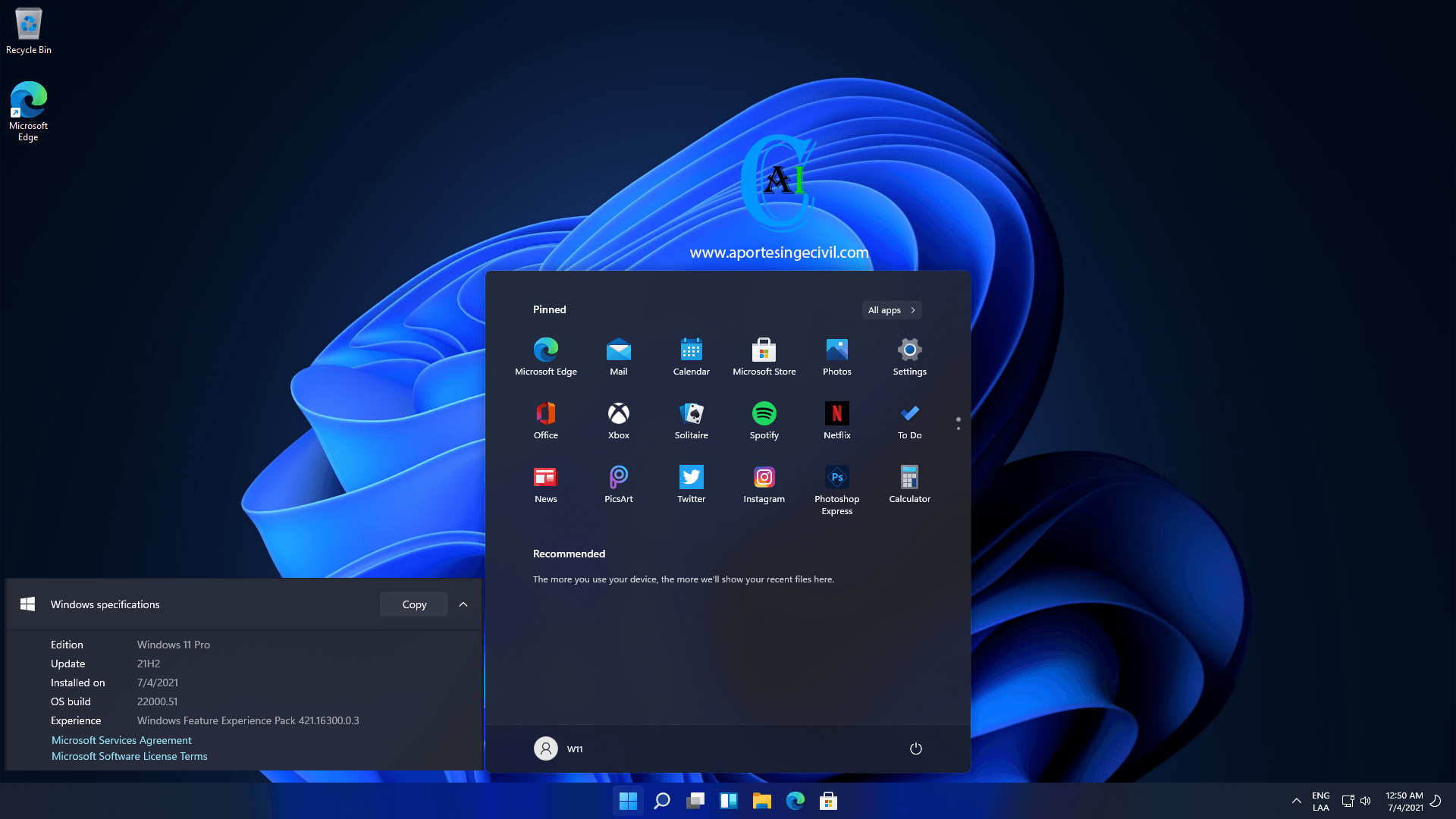
Task: Open the Calculator app
Action: pos(909,479)
